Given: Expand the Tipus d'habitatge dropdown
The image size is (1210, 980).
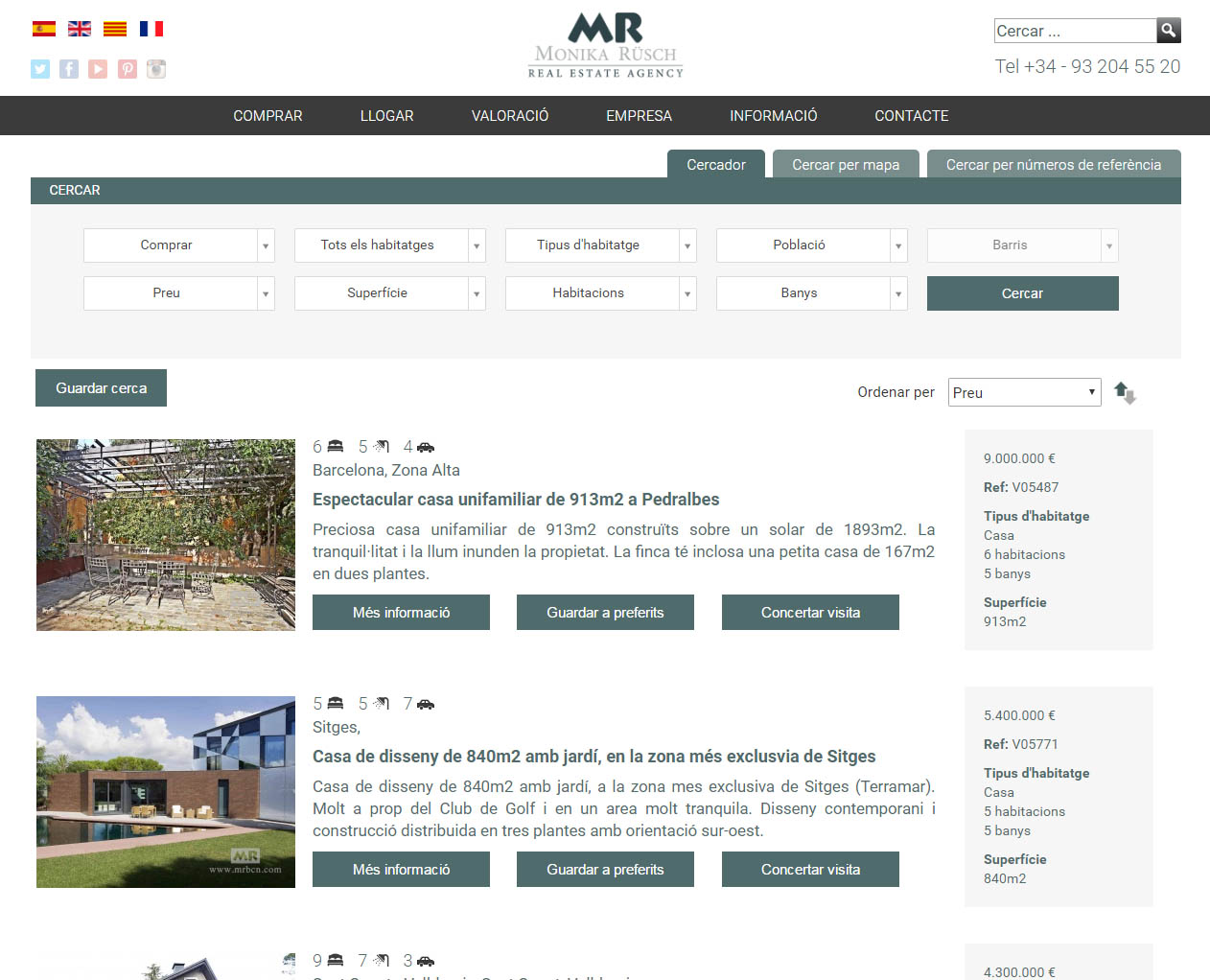Looking at the screenshot, I should 601,245.
